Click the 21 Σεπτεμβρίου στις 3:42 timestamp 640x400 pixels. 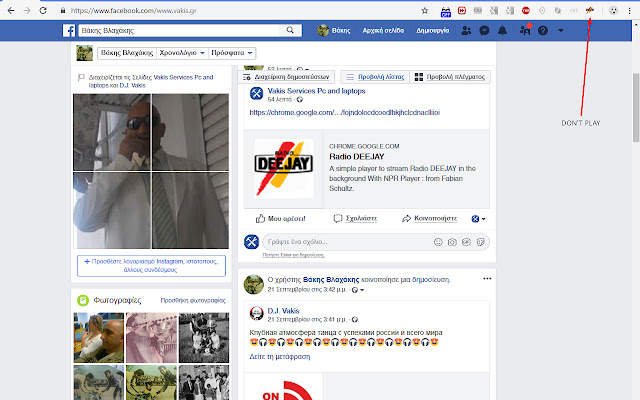[307, 290]
